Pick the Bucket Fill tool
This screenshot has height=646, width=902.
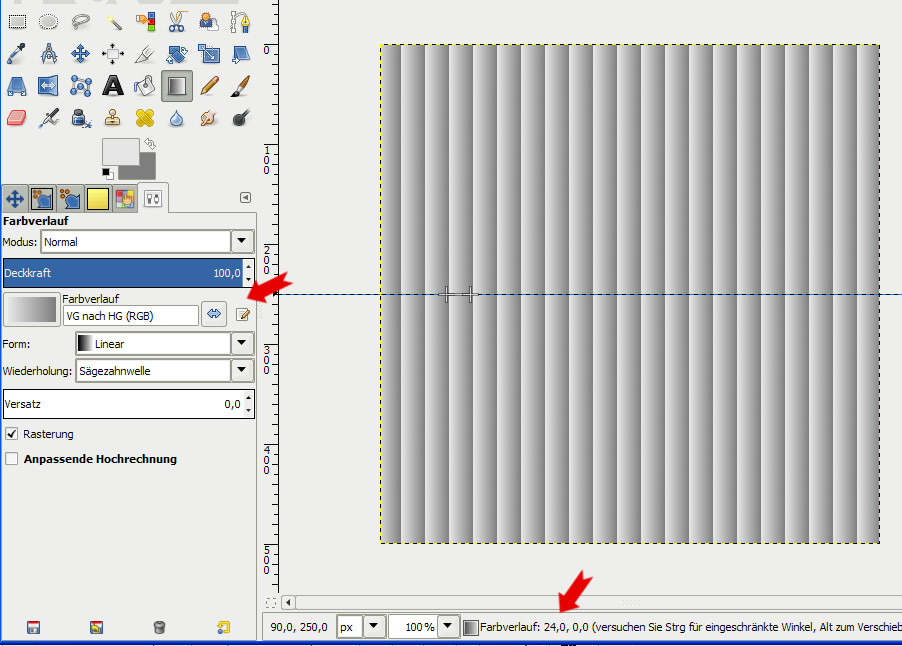(x=145, y=86)
